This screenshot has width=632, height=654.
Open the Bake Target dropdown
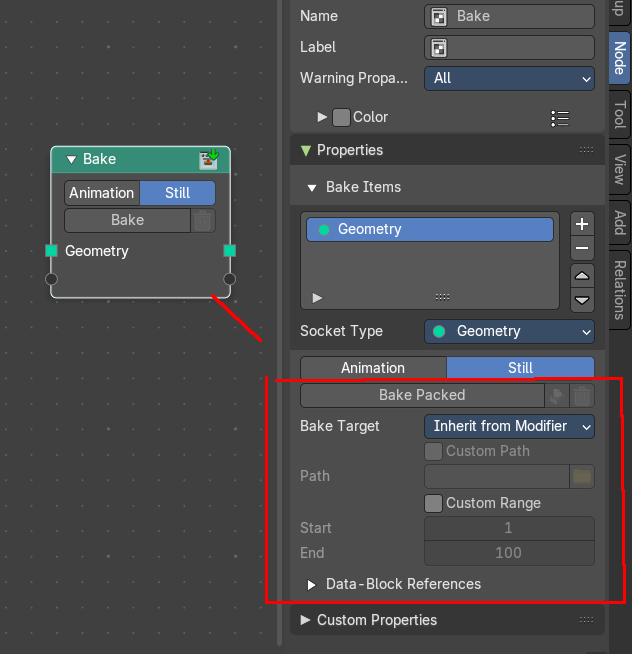(509, 426)
